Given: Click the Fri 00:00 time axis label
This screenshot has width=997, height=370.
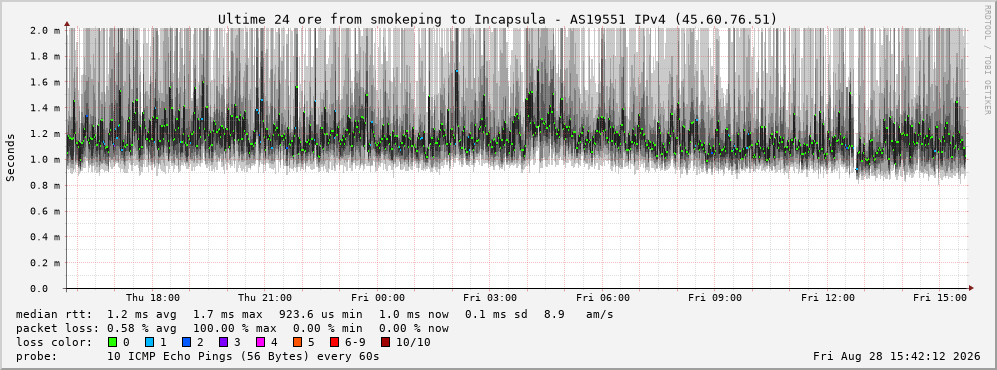Looking at the screenshot, I should pos(378,298).
